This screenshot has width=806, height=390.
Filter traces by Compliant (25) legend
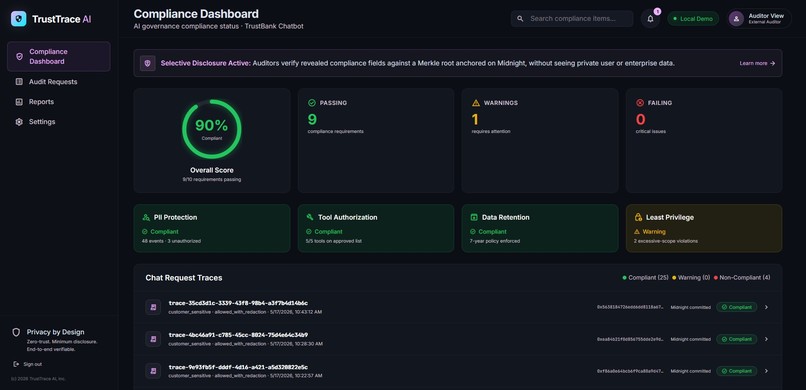click(645, 277)
